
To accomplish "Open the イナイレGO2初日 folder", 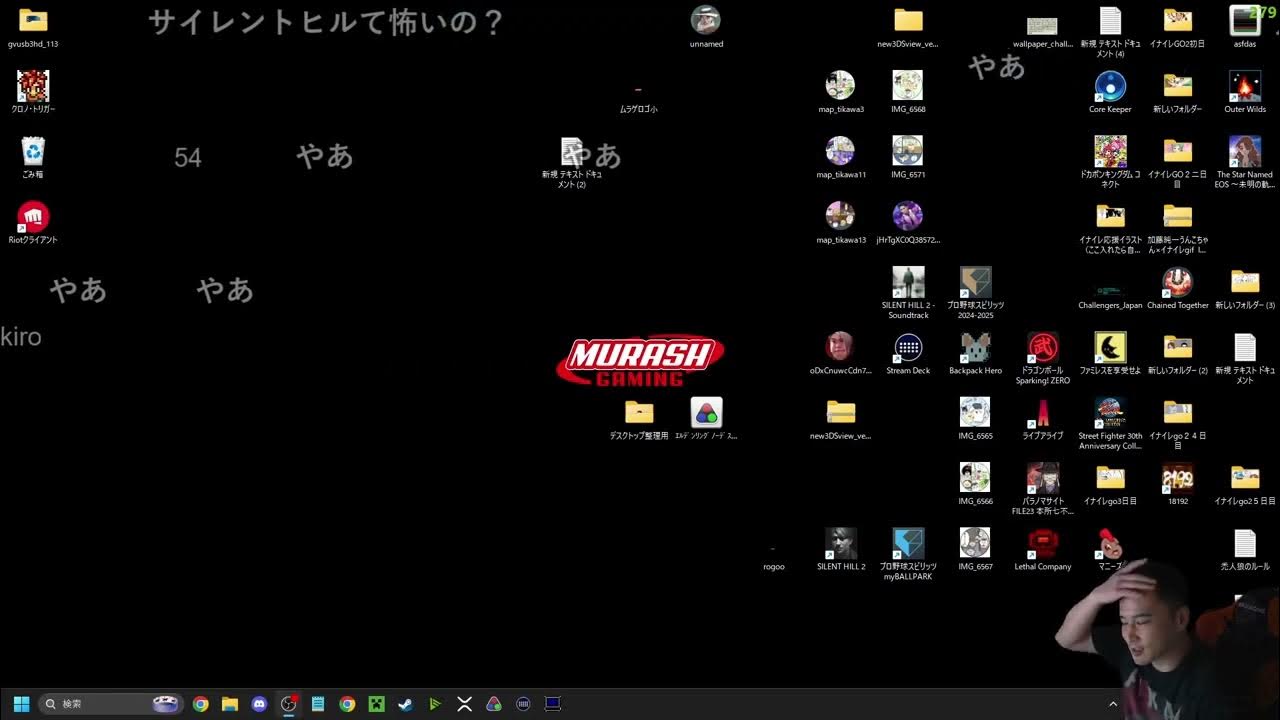I will point(1177,21).
